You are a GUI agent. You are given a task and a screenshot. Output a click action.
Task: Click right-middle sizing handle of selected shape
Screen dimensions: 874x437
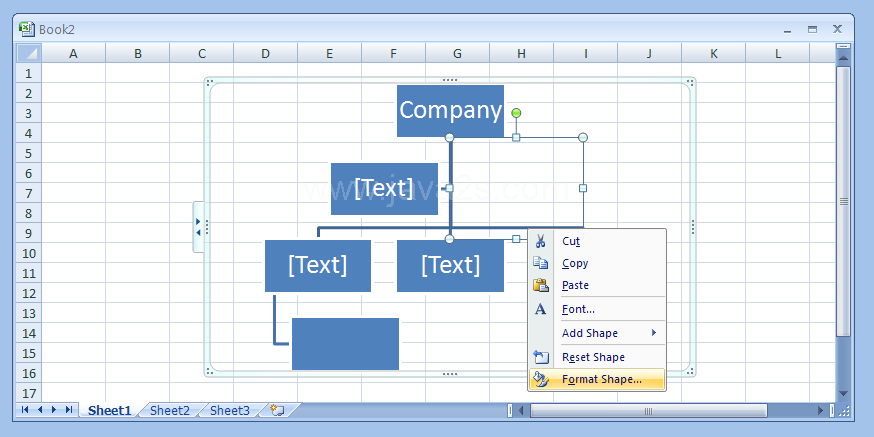[x=583, y=188]
